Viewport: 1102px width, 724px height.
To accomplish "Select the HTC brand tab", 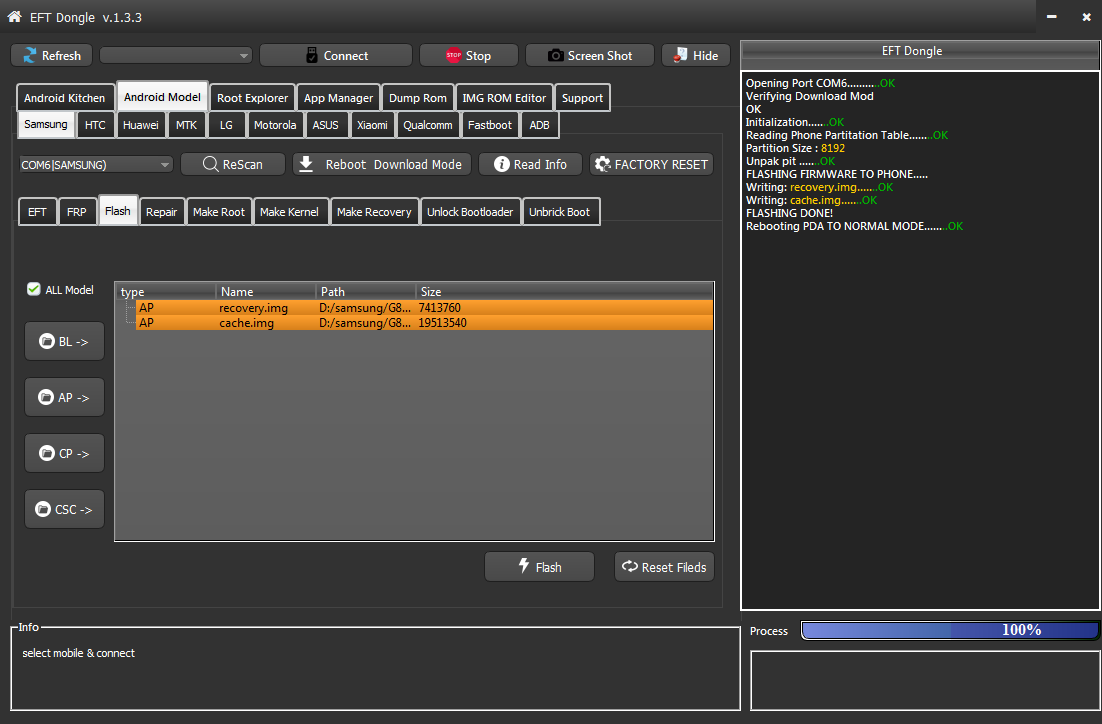I will coord(96,125).
